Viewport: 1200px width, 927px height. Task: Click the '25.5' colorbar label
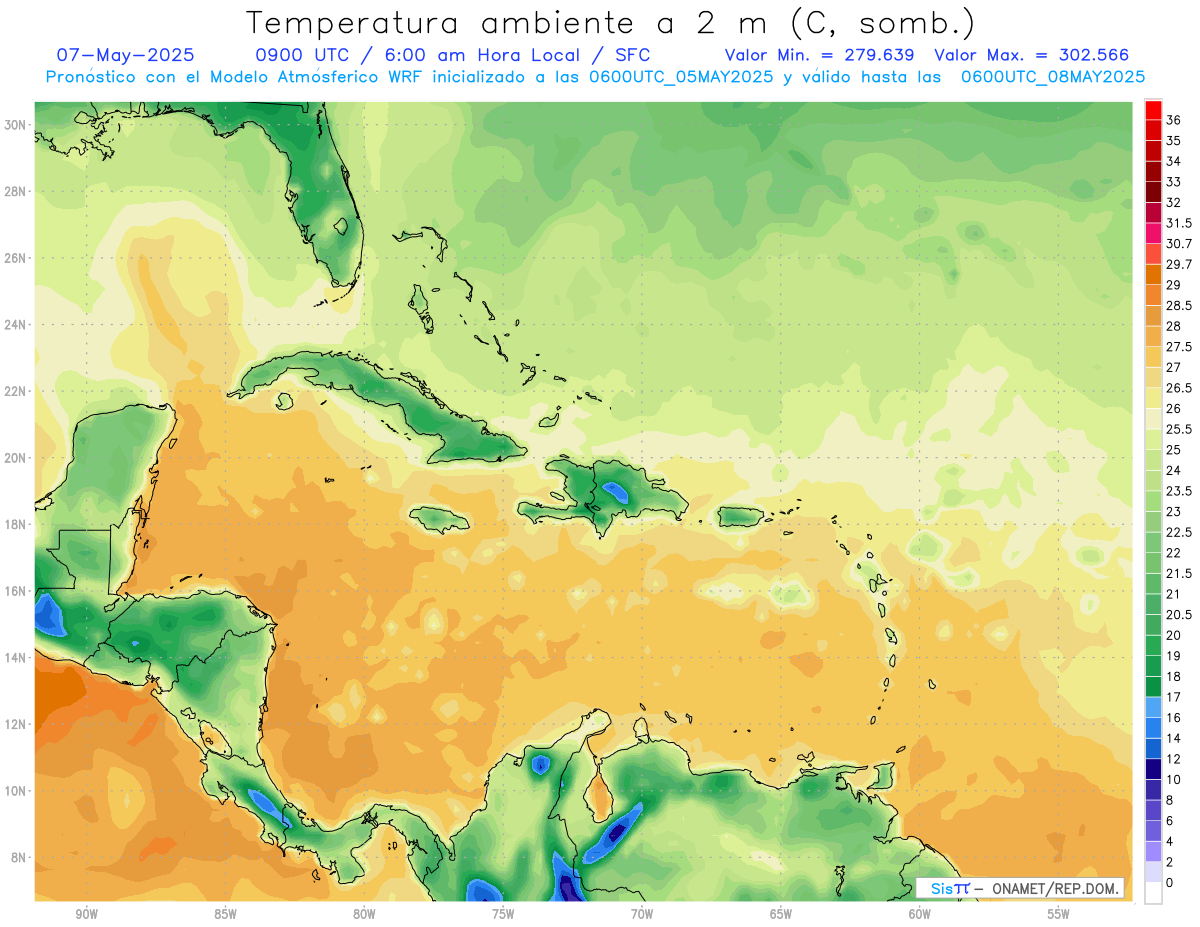1179,429
